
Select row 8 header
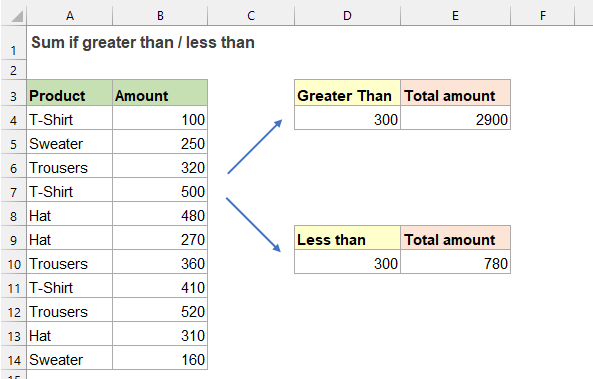tap(14, 214)
